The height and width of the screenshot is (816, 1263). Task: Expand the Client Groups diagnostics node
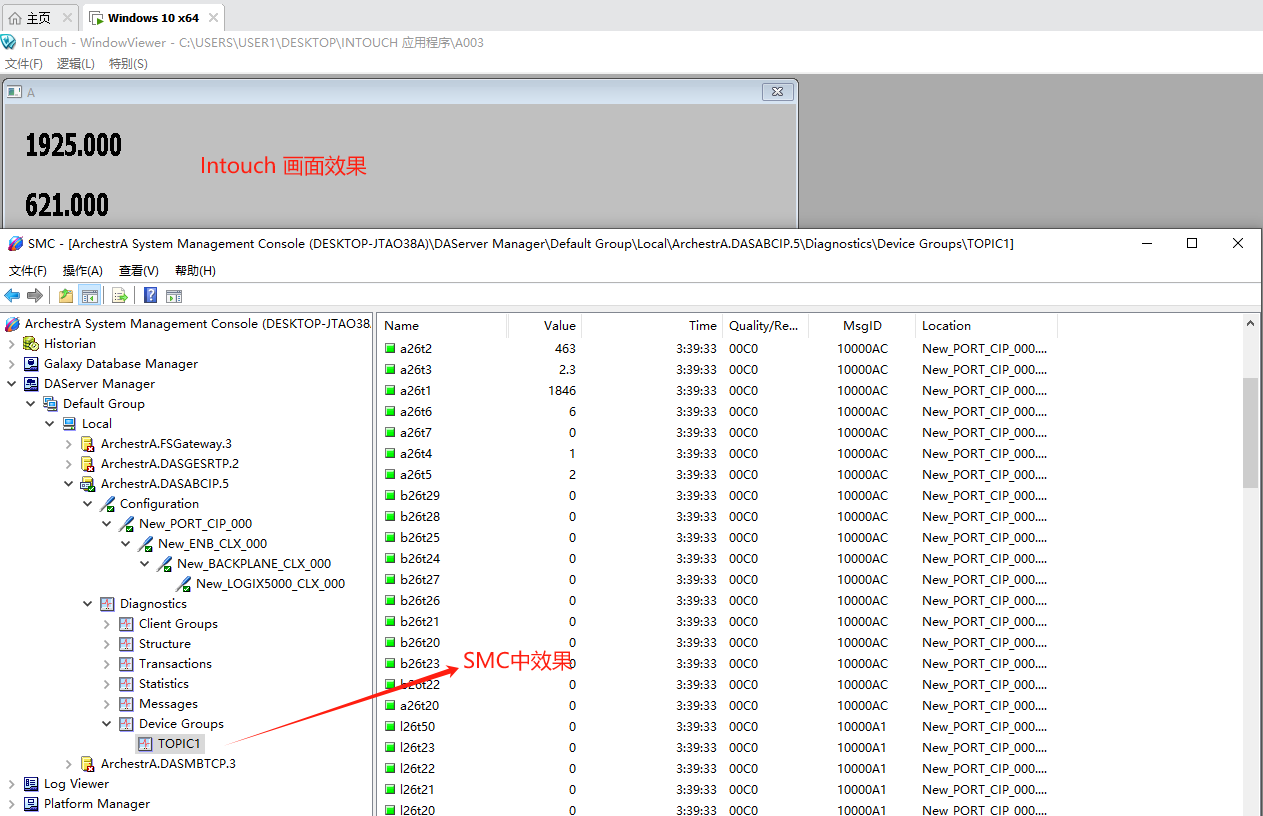coord(104,623)
